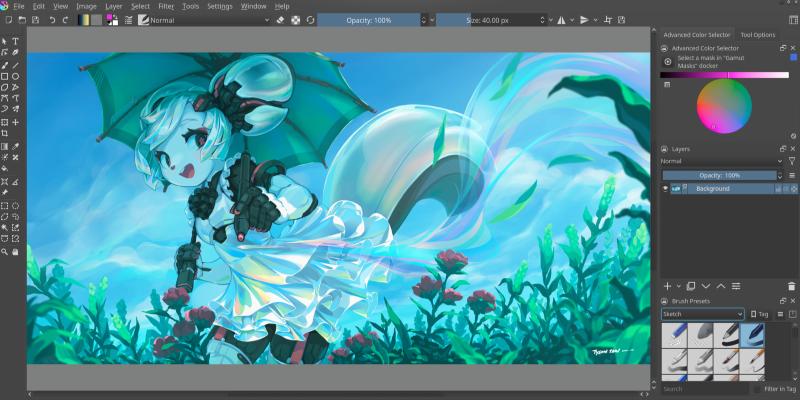Hide the Background layer with eye icon
This screenshot has width=800, height=400.
(666, 188)
